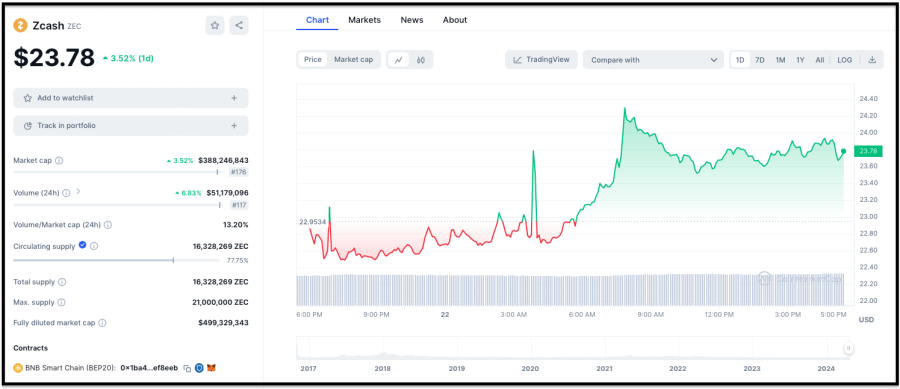900x389 pixels.
Task: Click the Zcash coin logo icon
Action: tap(21, 25)
